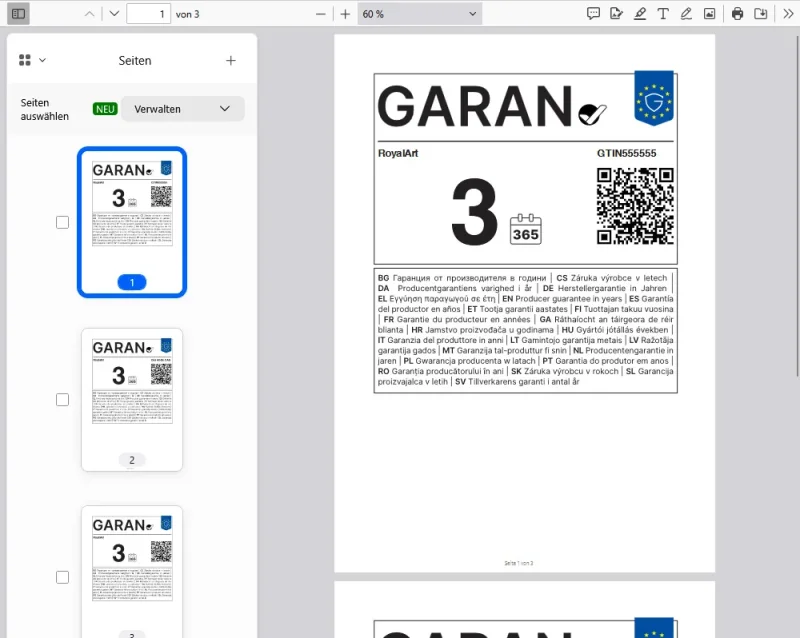Screen dimensions: 800x638
Task: Click the EU guarantee shield emblem on page 1
Action: pos(654,98)
